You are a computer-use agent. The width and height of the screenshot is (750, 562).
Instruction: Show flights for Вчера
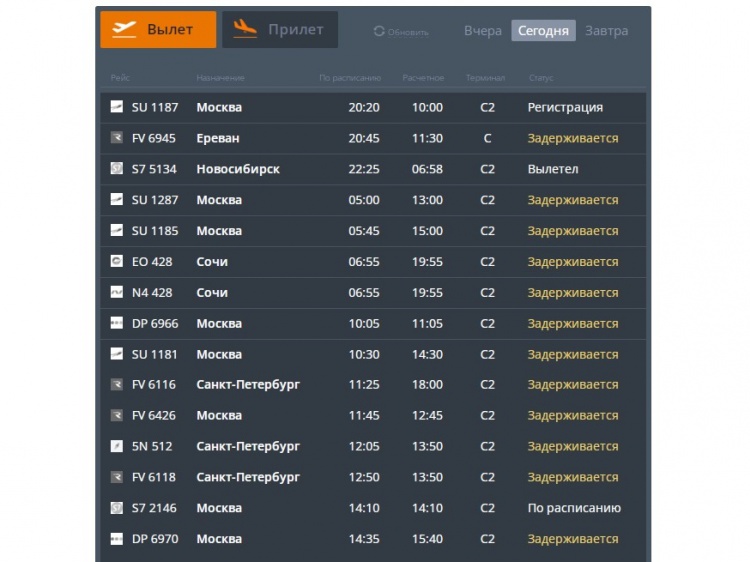483,31
